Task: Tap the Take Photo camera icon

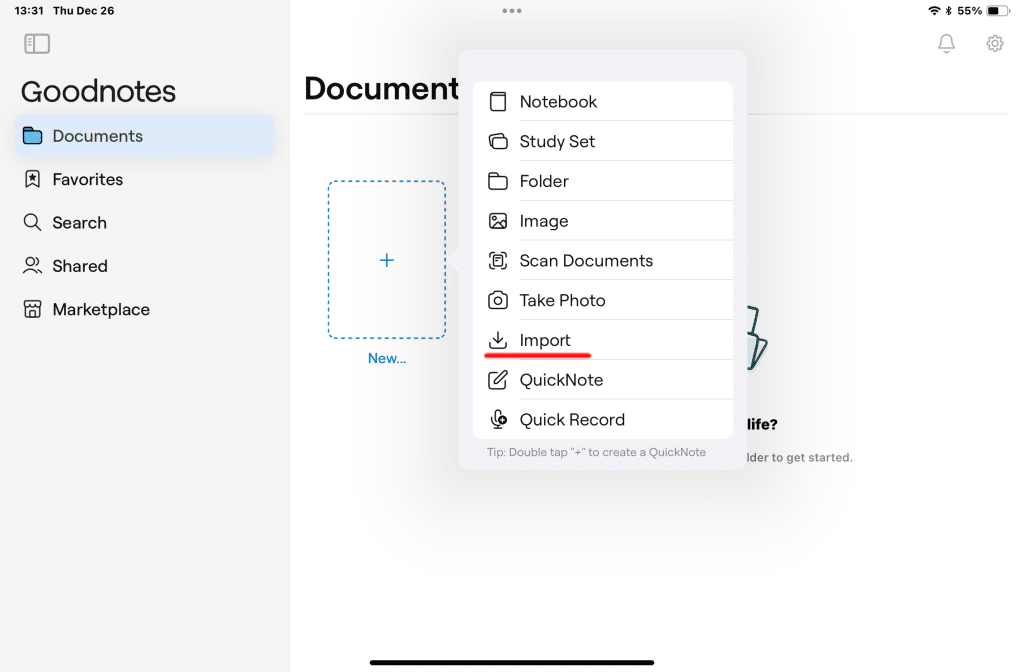Action: (x=498, y=300)
